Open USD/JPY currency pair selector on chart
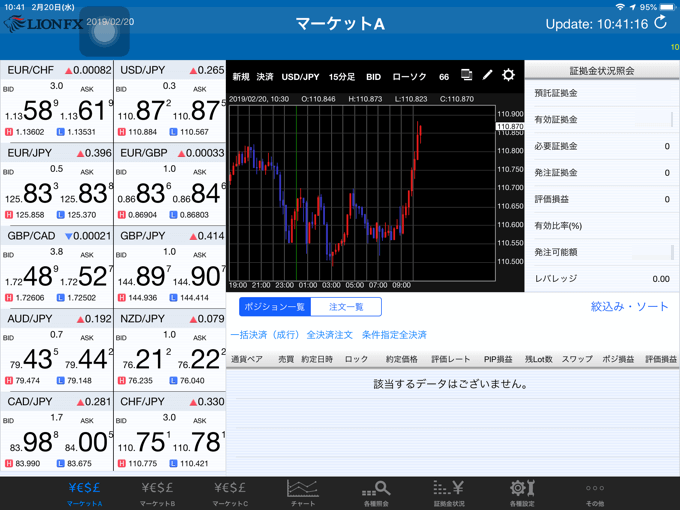 300,77
